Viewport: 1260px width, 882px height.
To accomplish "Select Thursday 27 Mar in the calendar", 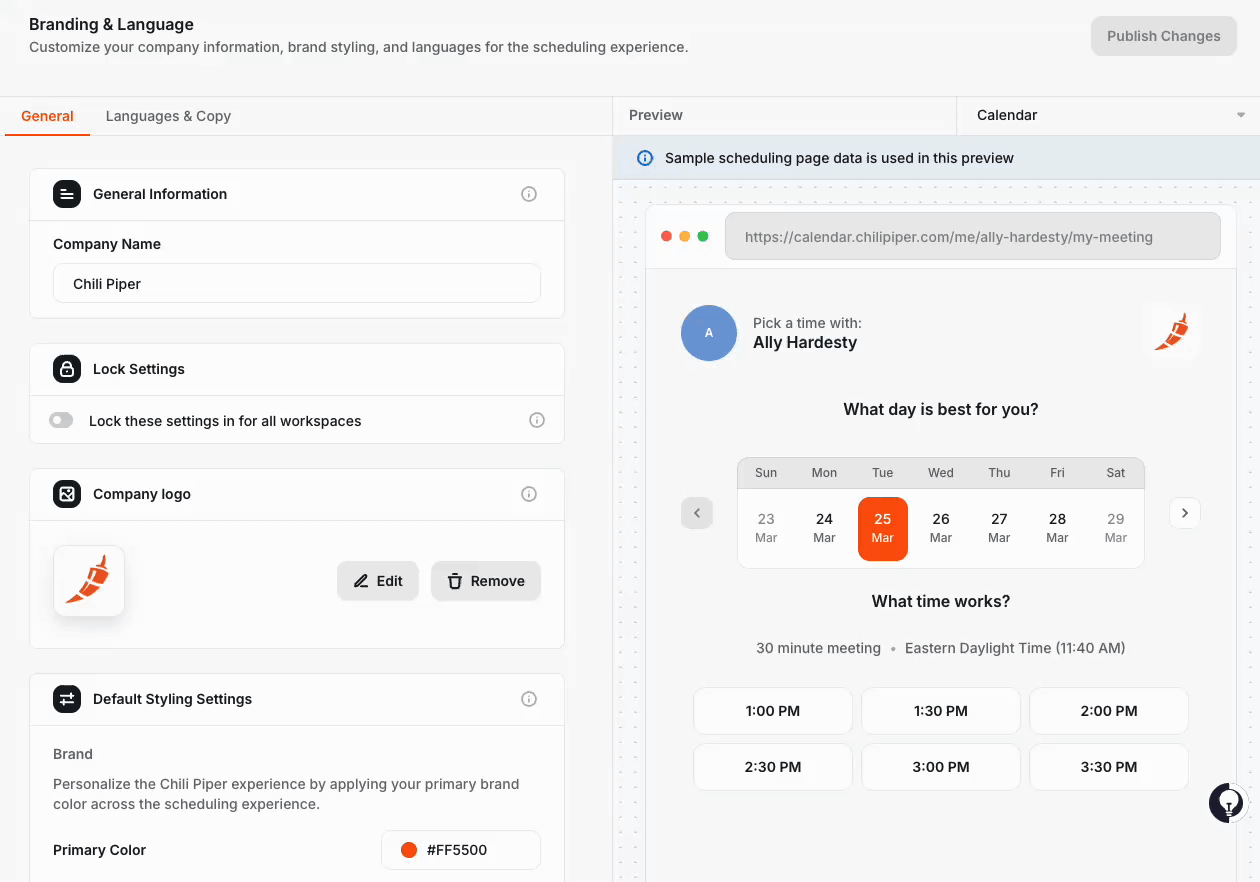I will tap(999, 528).
